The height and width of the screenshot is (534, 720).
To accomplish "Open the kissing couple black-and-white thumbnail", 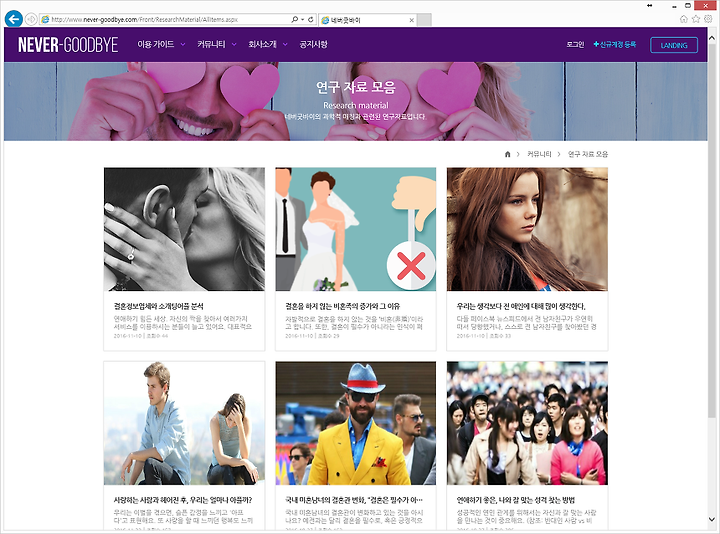I will (184, 229).
